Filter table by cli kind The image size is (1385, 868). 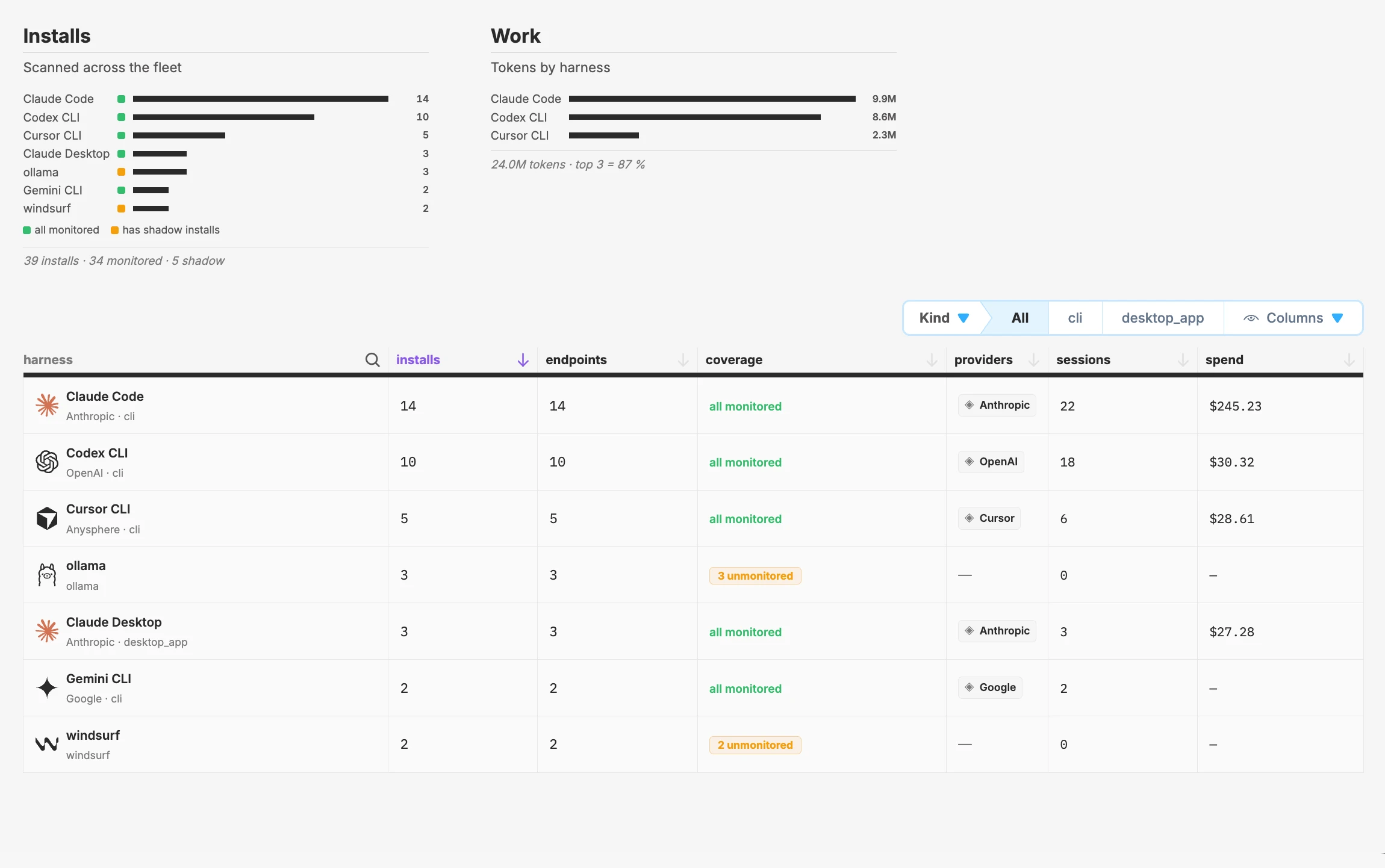pyautogui.click(x=1075, y=318)
